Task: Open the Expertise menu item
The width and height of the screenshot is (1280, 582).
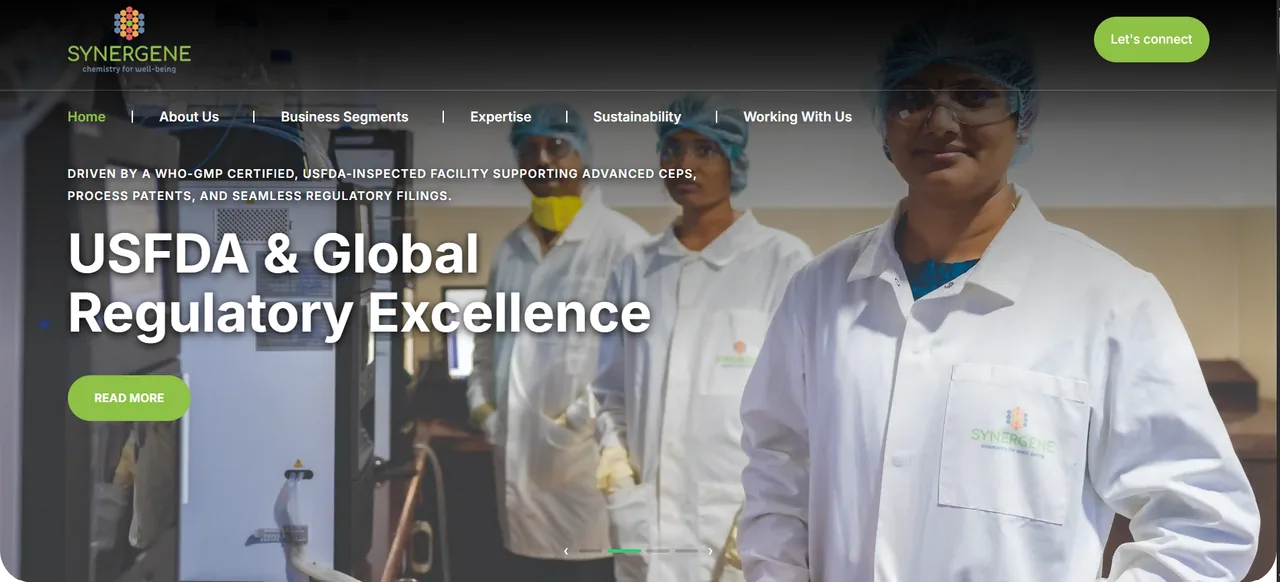Action: (501, 117)
